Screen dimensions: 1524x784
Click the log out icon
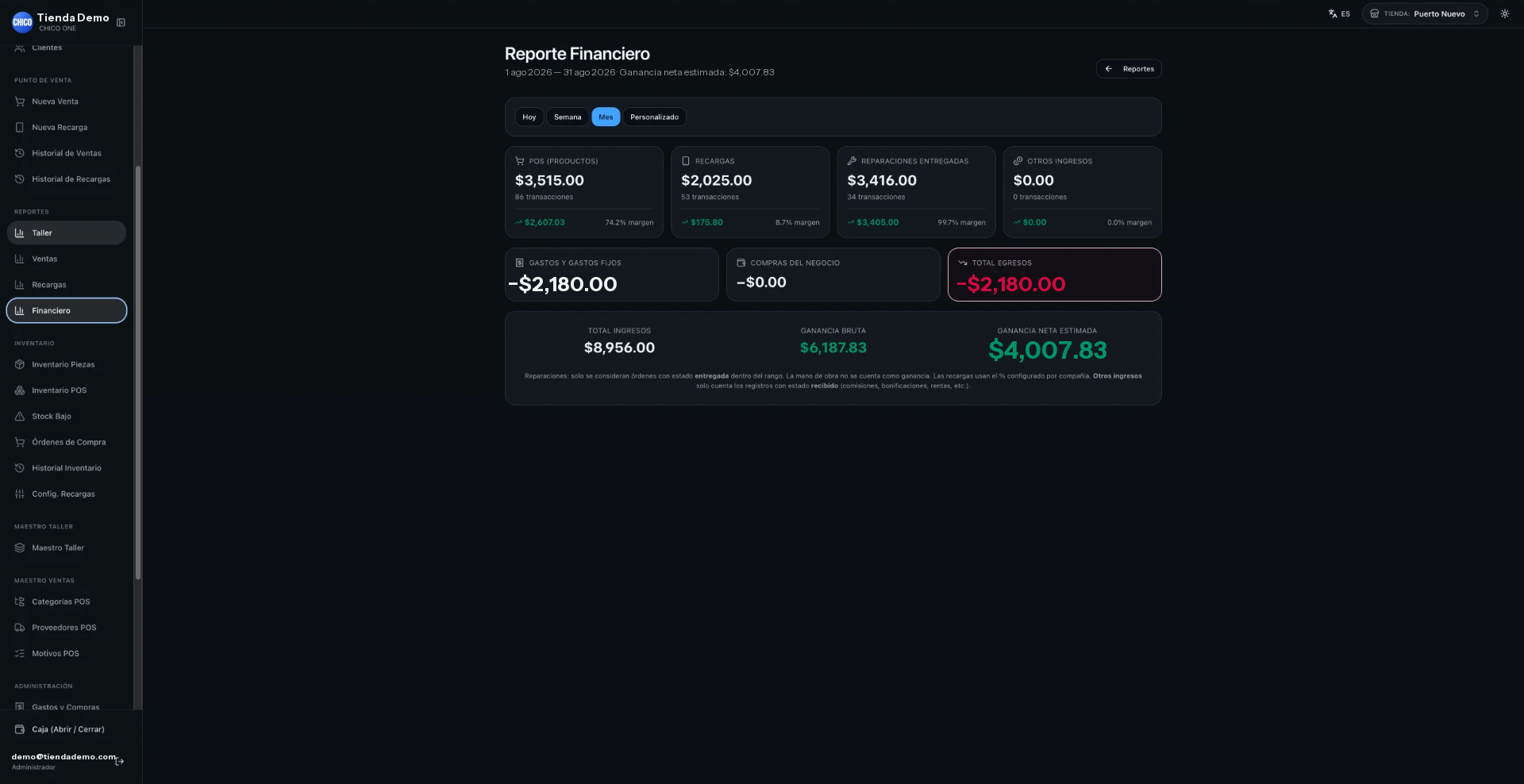[120, 762]
